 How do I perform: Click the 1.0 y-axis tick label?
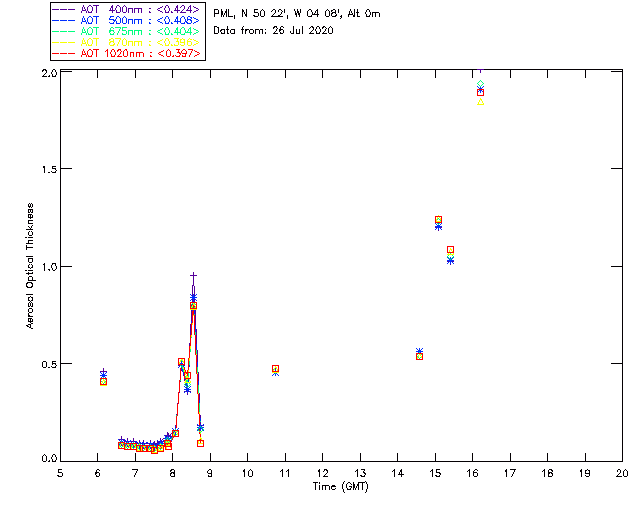tap(49, 266)
